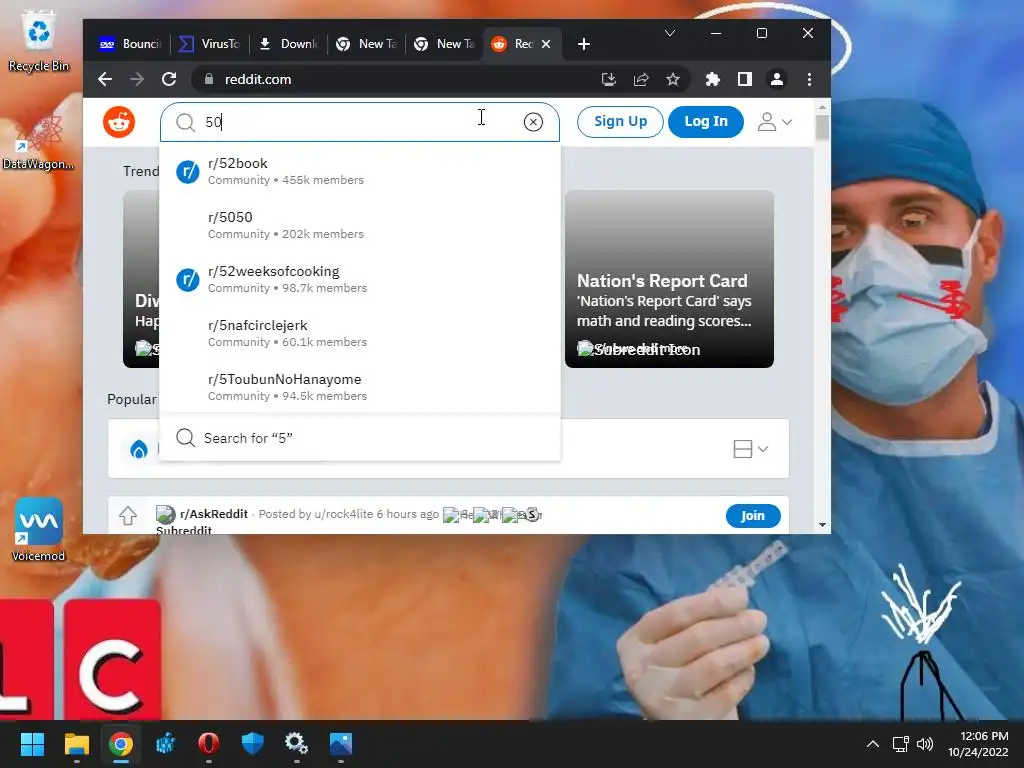Choose the r/52weeksofcooking suggestion
Image resolution: width=1024 pixels, height=768 pixels.
click(x=360, y=280)
